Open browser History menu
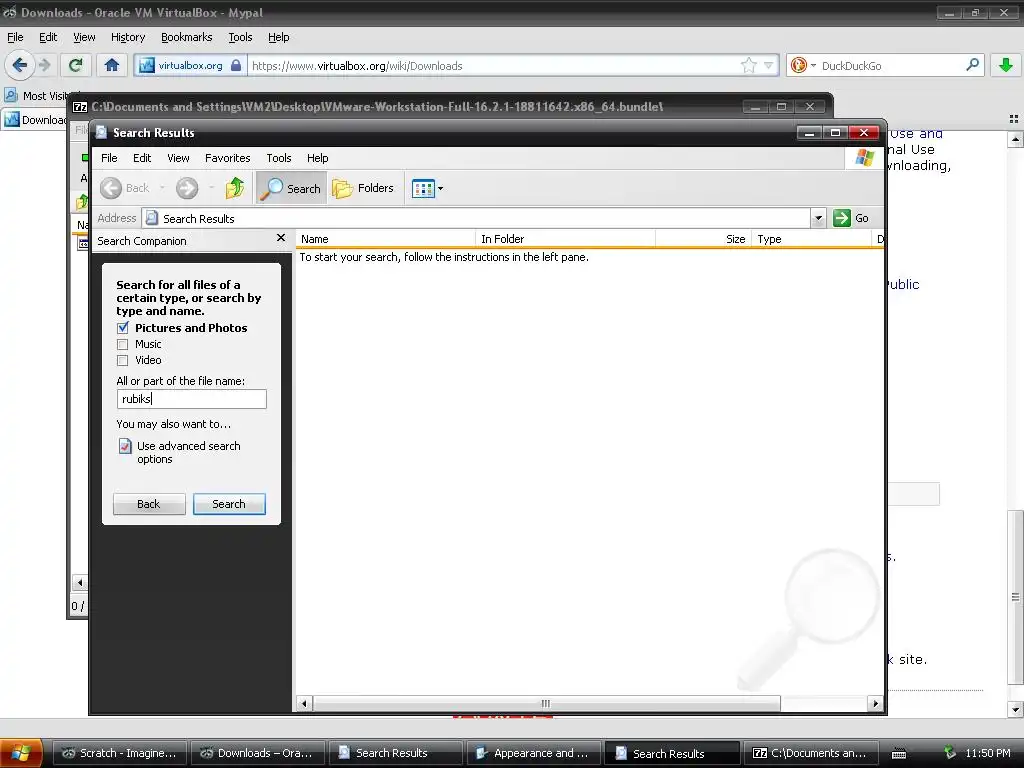The width and height of the screenshot is (1024, 768). [x=128, y=37]
